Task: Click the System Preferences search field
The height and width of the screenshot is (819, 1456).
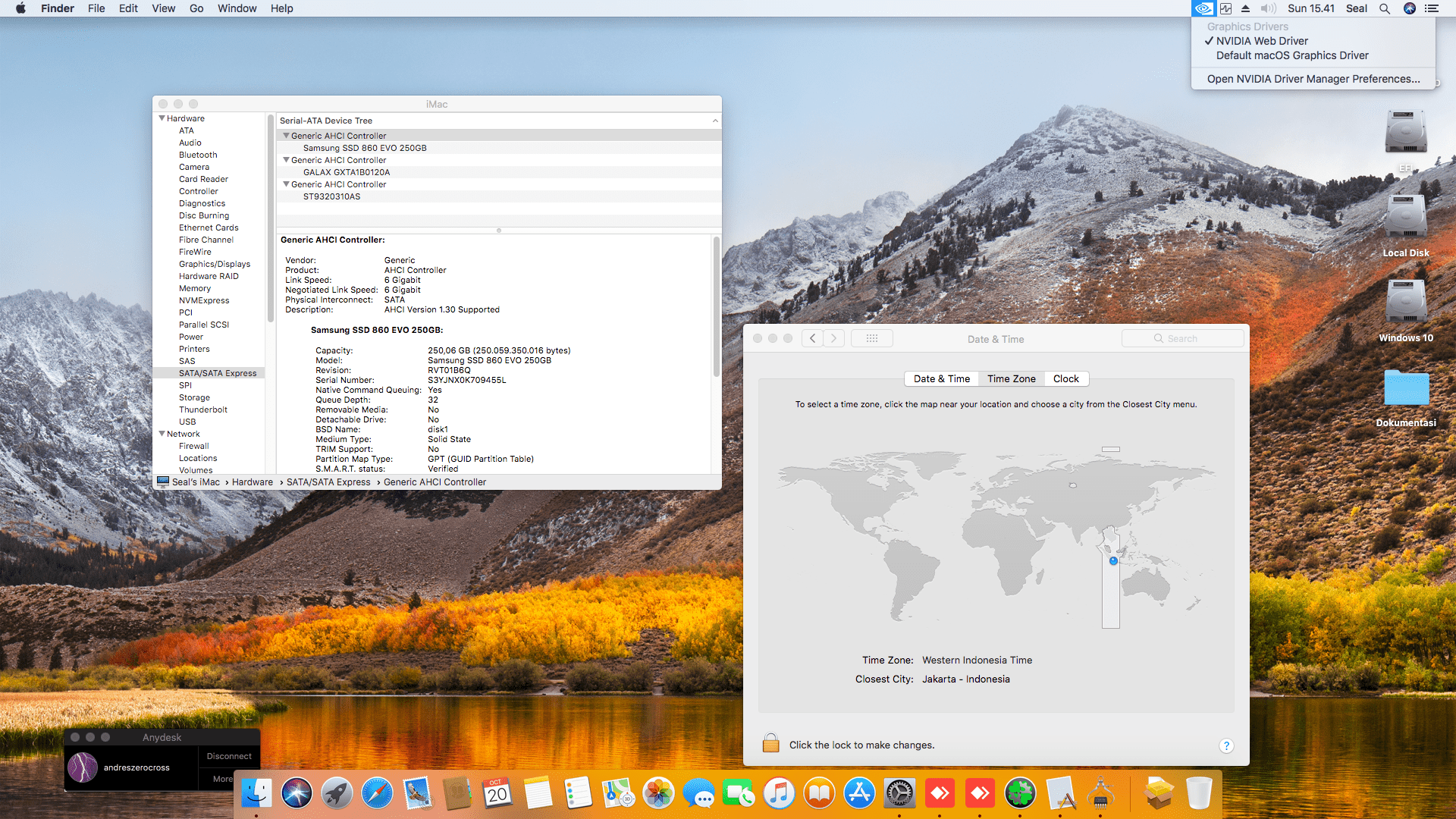Action: [1183, 339]
